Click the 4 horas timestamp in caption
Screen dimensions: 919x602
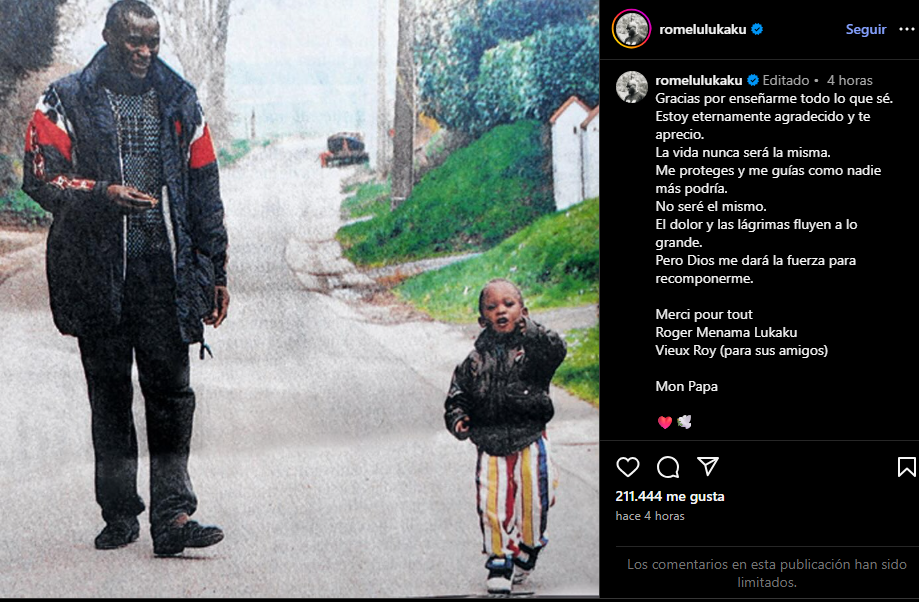(x=849, y=80)
